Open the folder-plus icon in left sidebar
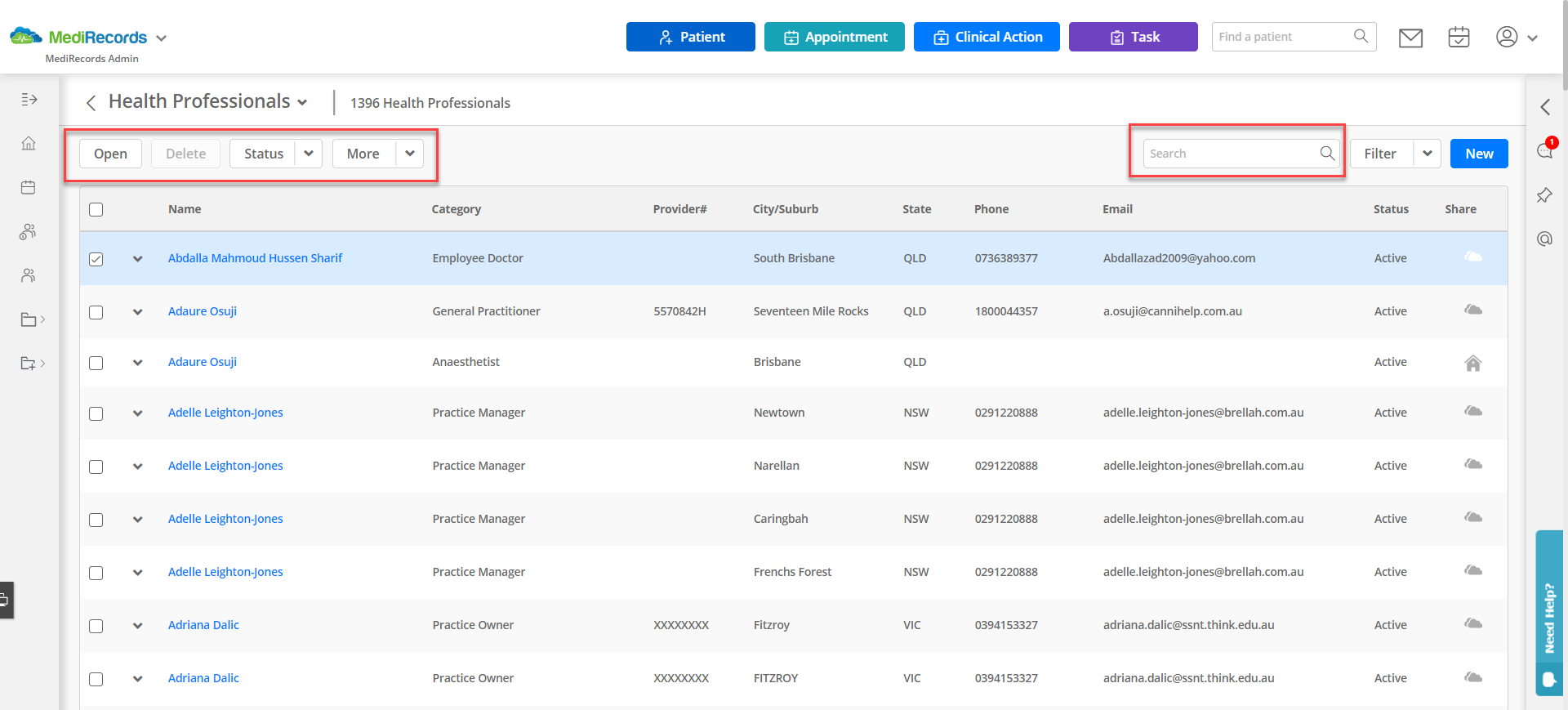This screenshot has width=1568, height=710. pos(29,364)
